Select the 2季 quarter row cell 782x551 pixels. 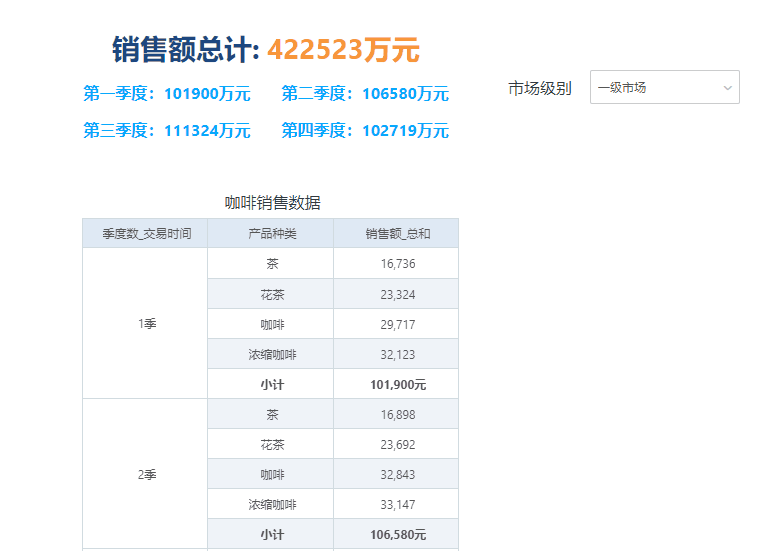[x=145, y=474]
